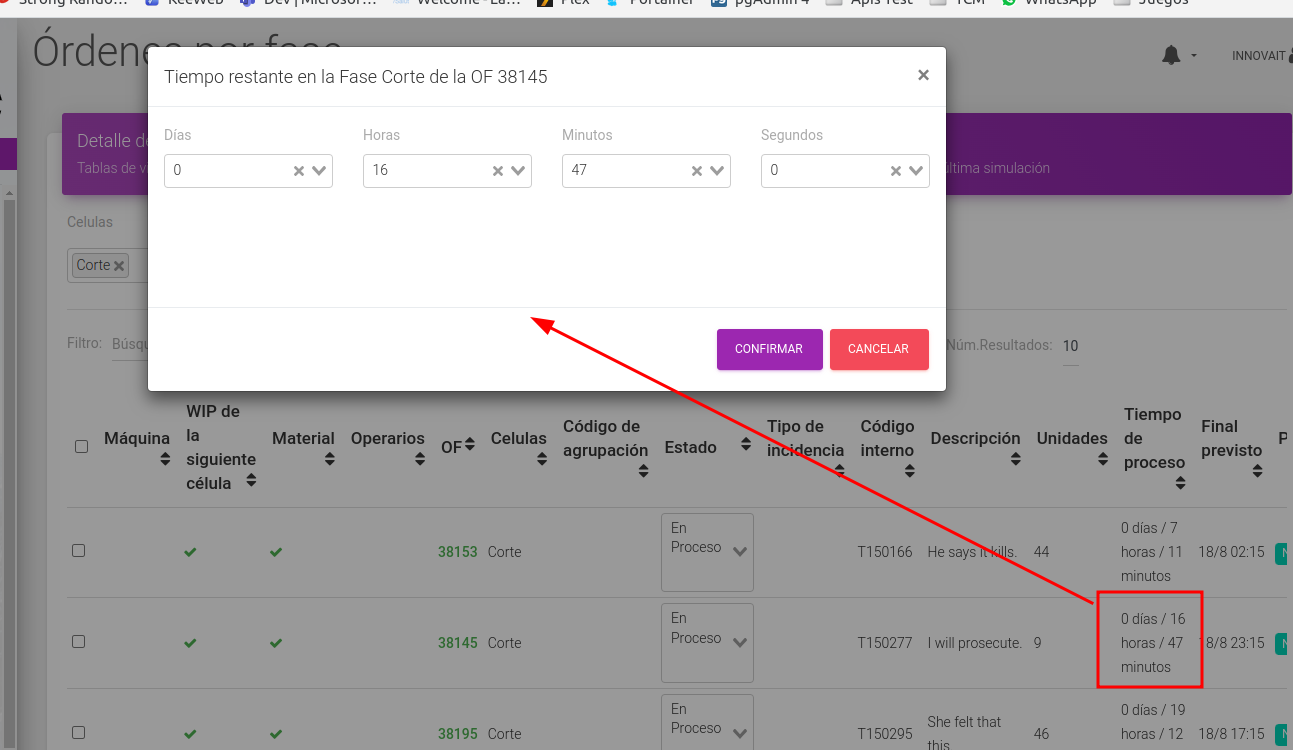Sort table by Operarios column
The height and width of the screenshot is (750, 1293).
click(419, 459)
